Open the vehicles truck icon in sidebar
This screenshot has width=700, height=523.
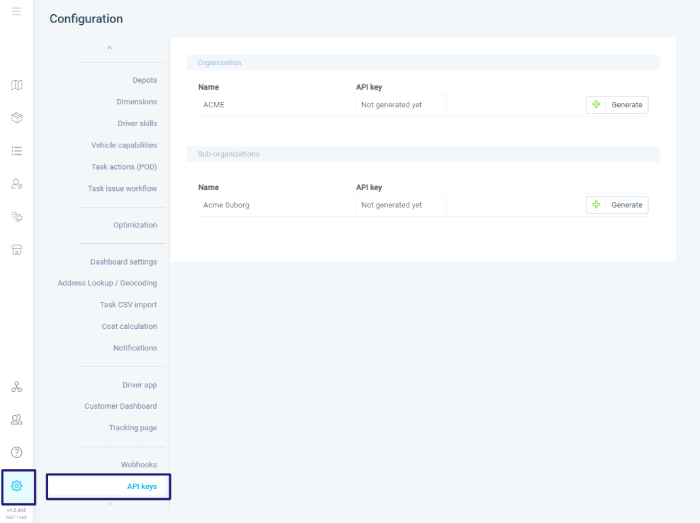click(17, 217)
